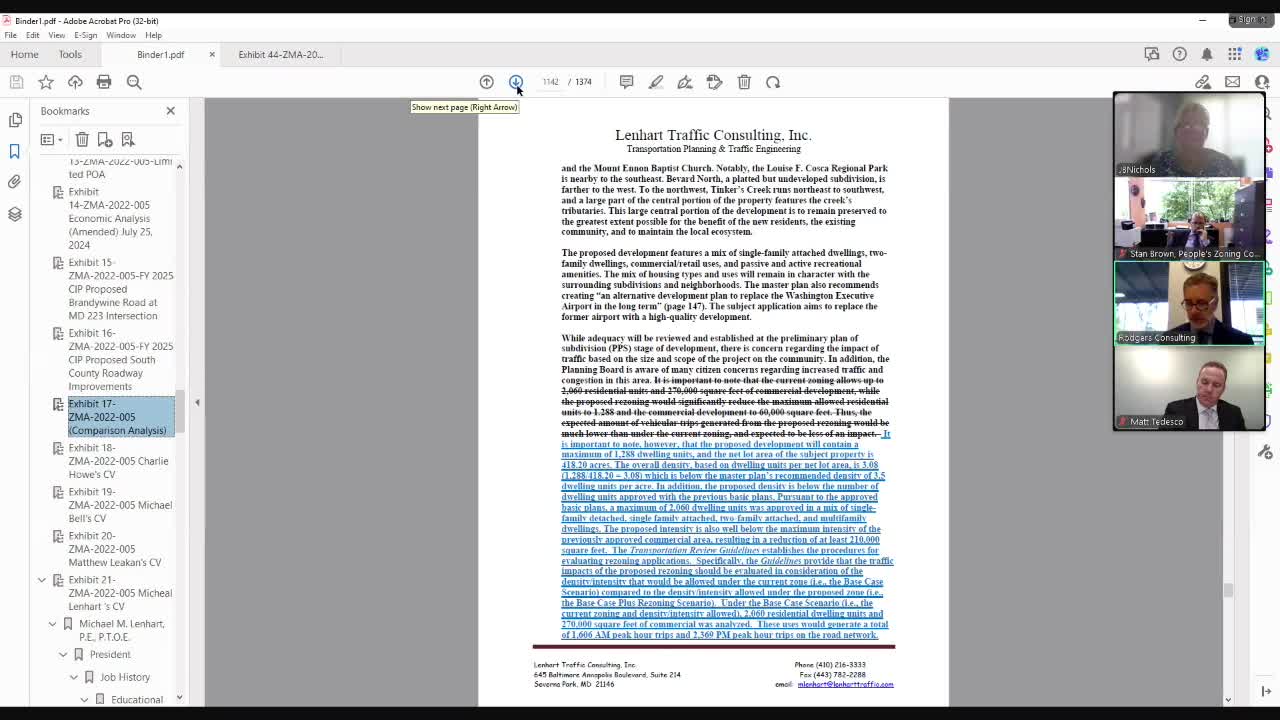Collapse the Educational bookmark node

84,699
